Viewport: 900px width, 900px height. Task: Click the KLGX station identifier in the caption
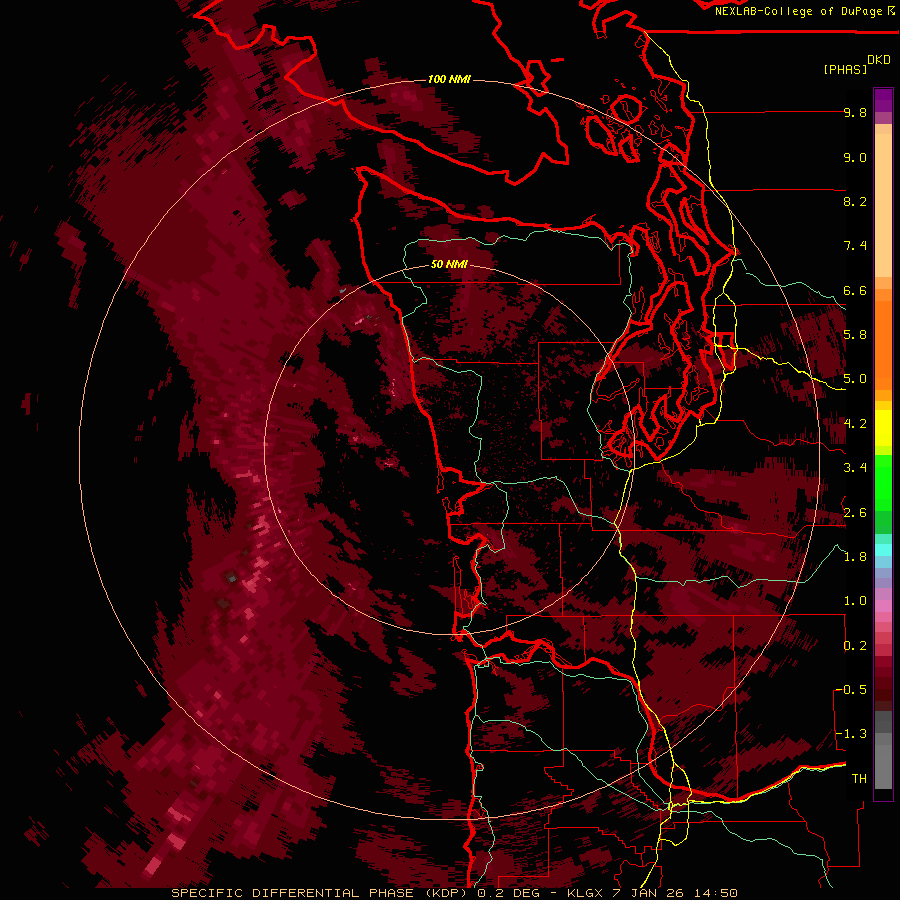(585, 893)
